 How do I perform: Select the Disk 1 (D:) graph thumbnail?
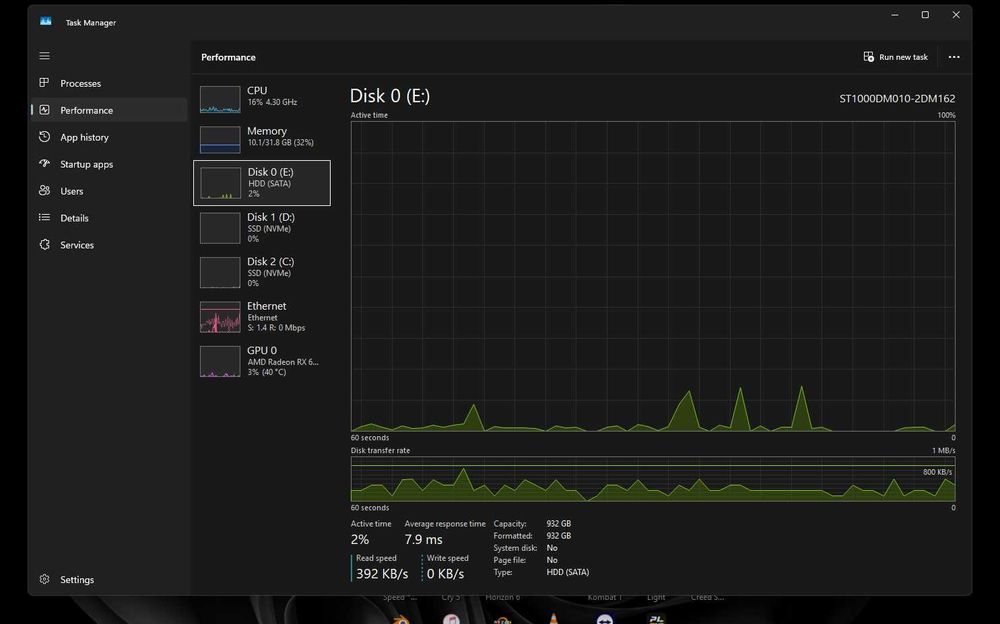[x=220, y=228]
